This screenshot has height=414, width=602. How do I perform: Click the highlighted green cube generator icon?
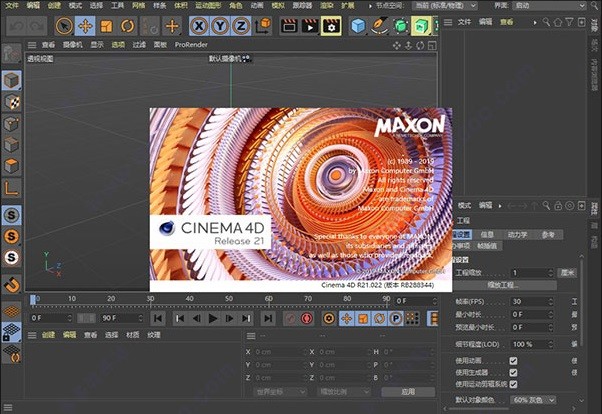pyautogui.click(x=421, y=26)
